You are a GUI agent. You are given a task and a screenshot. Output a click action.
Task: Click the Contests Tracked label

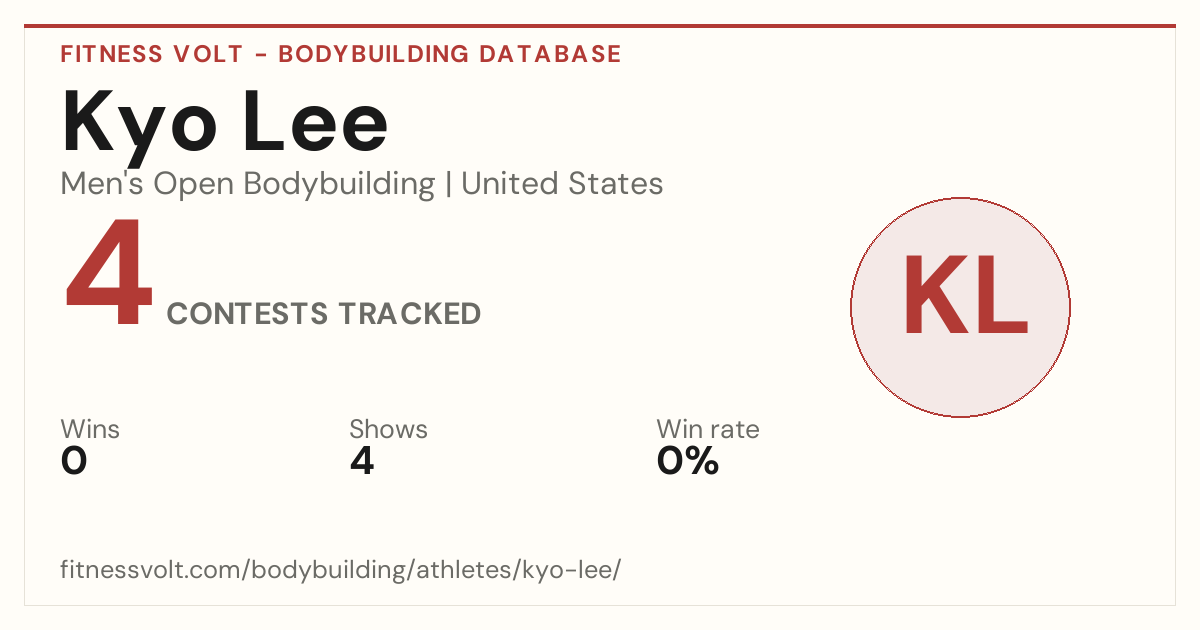pyautogui.click(x=324, y=314)
